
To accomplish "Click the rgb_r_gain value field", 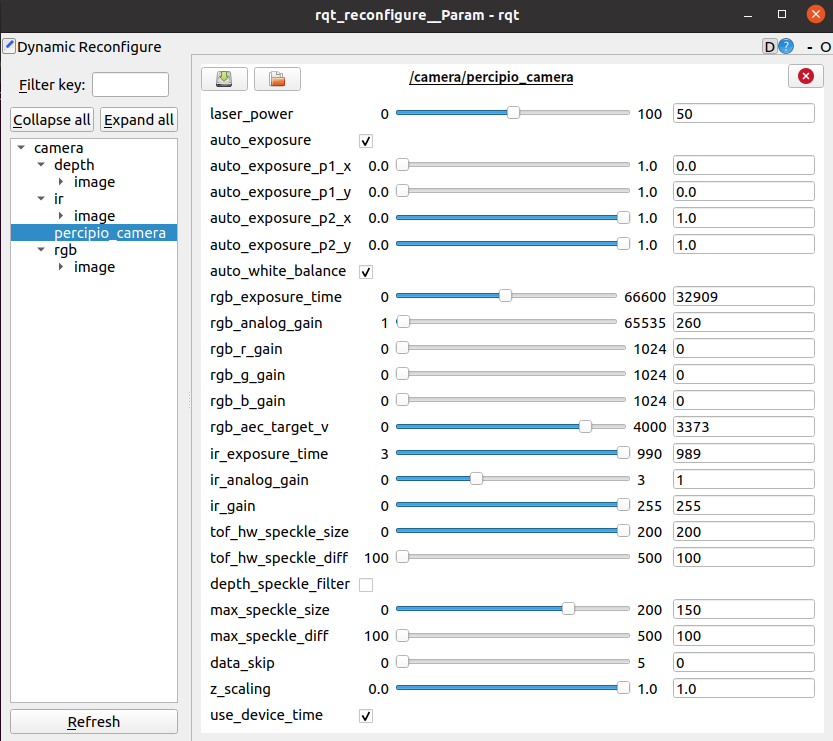I will pyautogui.click(x=743, y=348).
